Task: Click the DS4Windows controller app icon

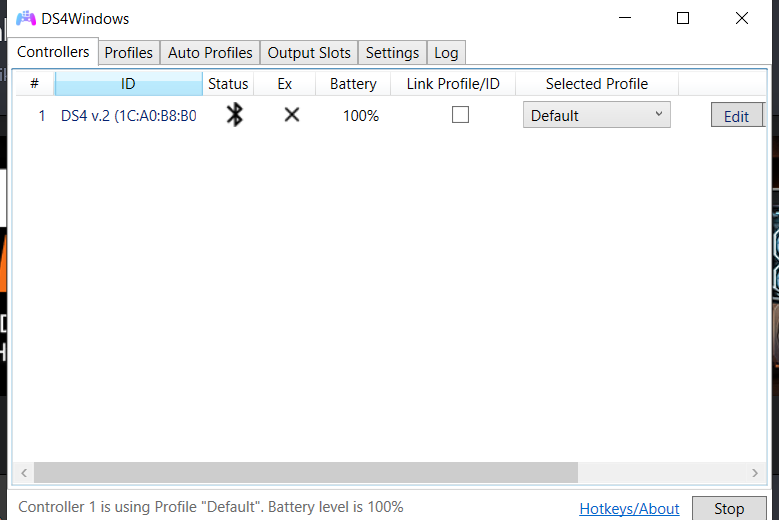Action: [26, 18]
